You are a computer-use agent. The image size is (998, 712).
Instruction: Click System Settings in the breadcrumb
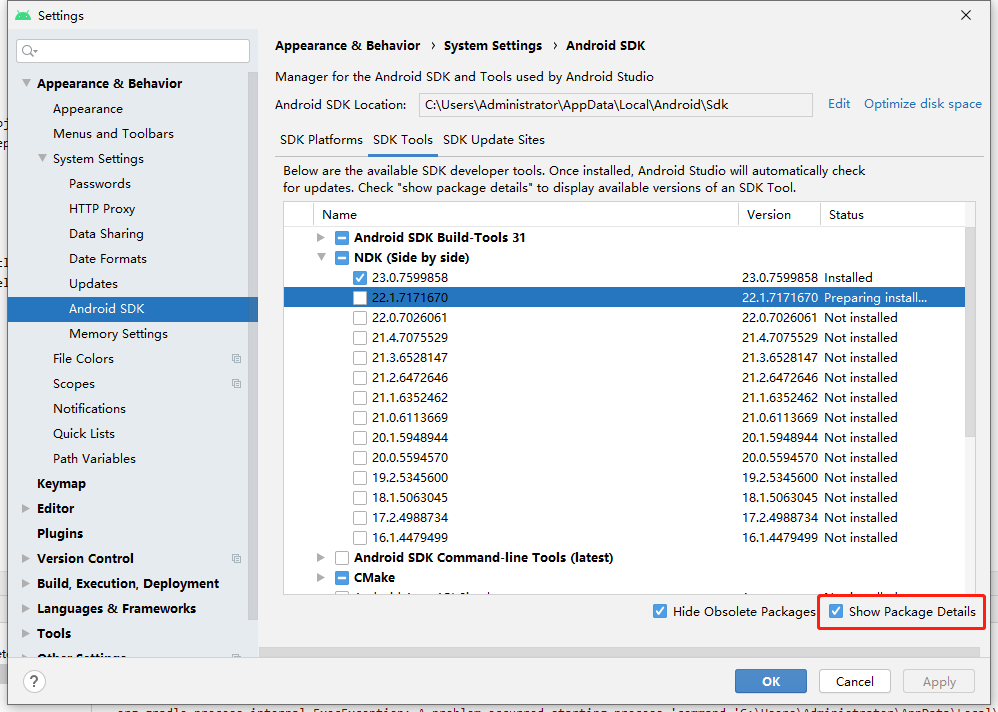pos(493,46)
